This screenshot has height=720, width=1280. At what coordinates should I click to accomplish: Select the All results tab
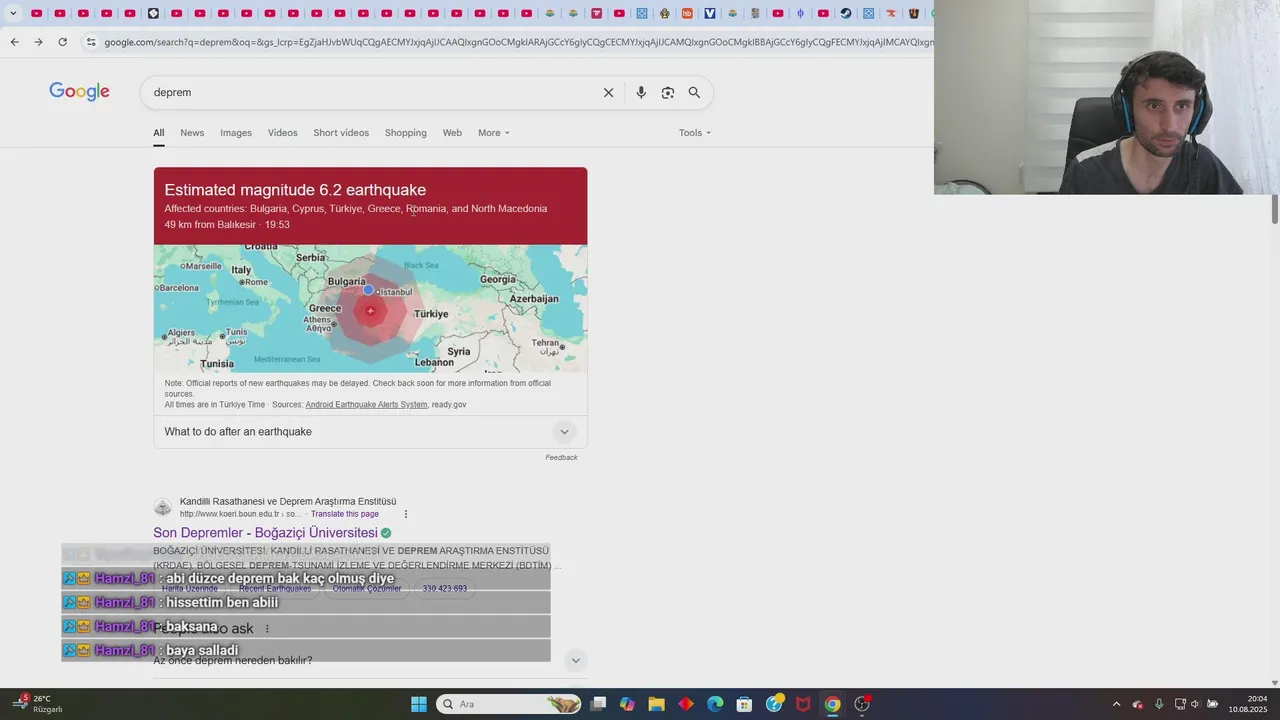159,133
